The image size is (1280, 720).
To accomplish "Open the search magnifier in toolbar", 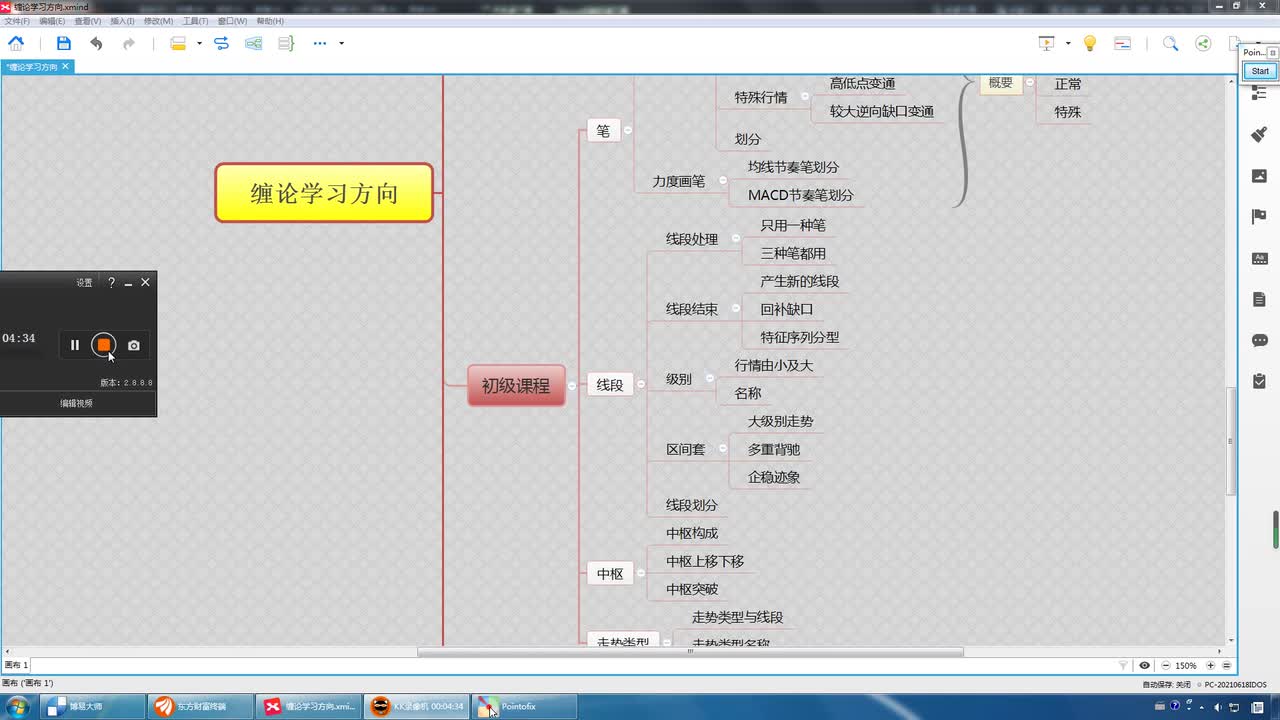I will coord(1170,43).
